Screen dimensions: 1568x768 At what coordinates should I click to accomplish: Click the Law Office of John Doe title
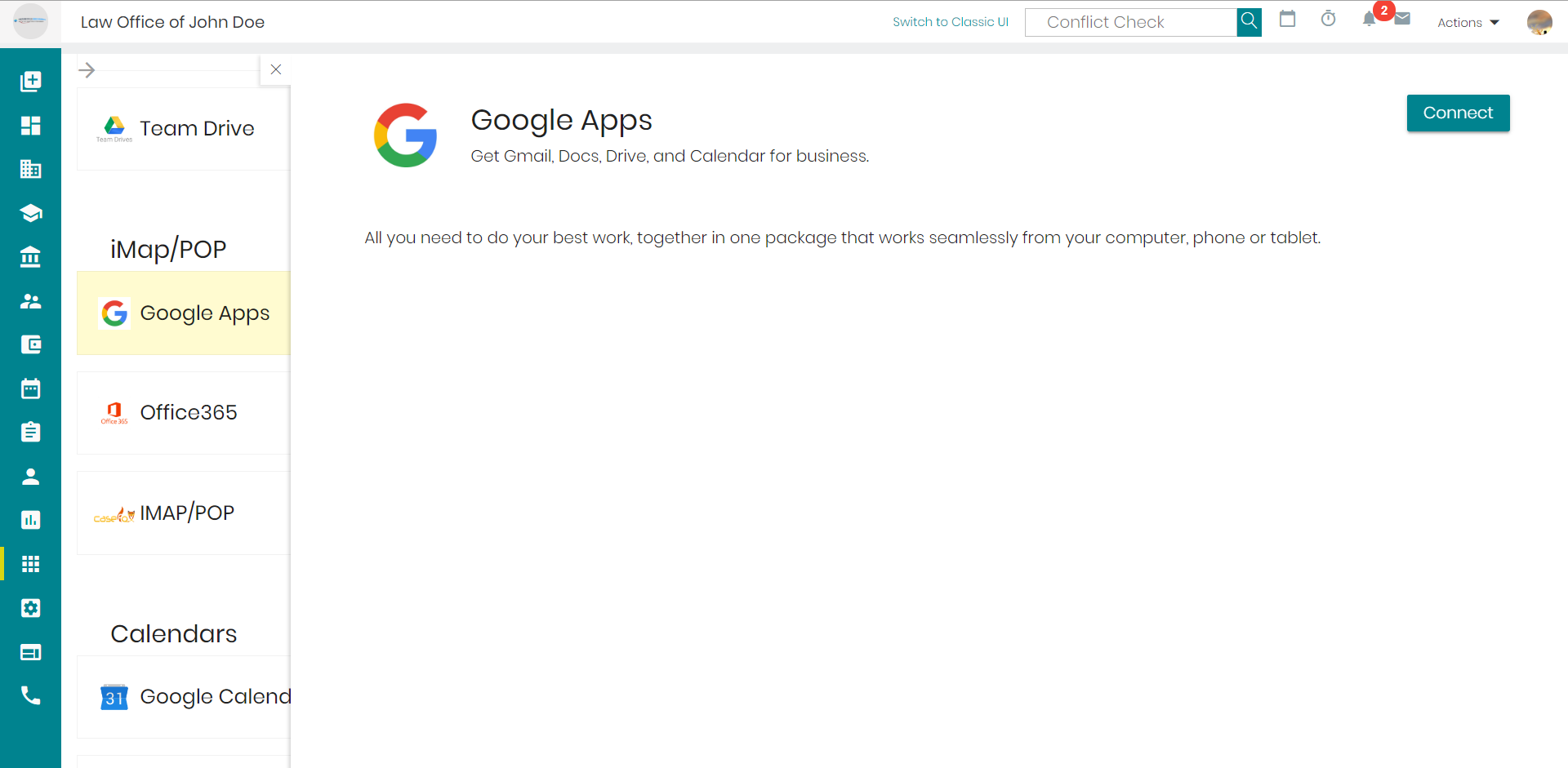pyautogui.click(x=172, y=22)
